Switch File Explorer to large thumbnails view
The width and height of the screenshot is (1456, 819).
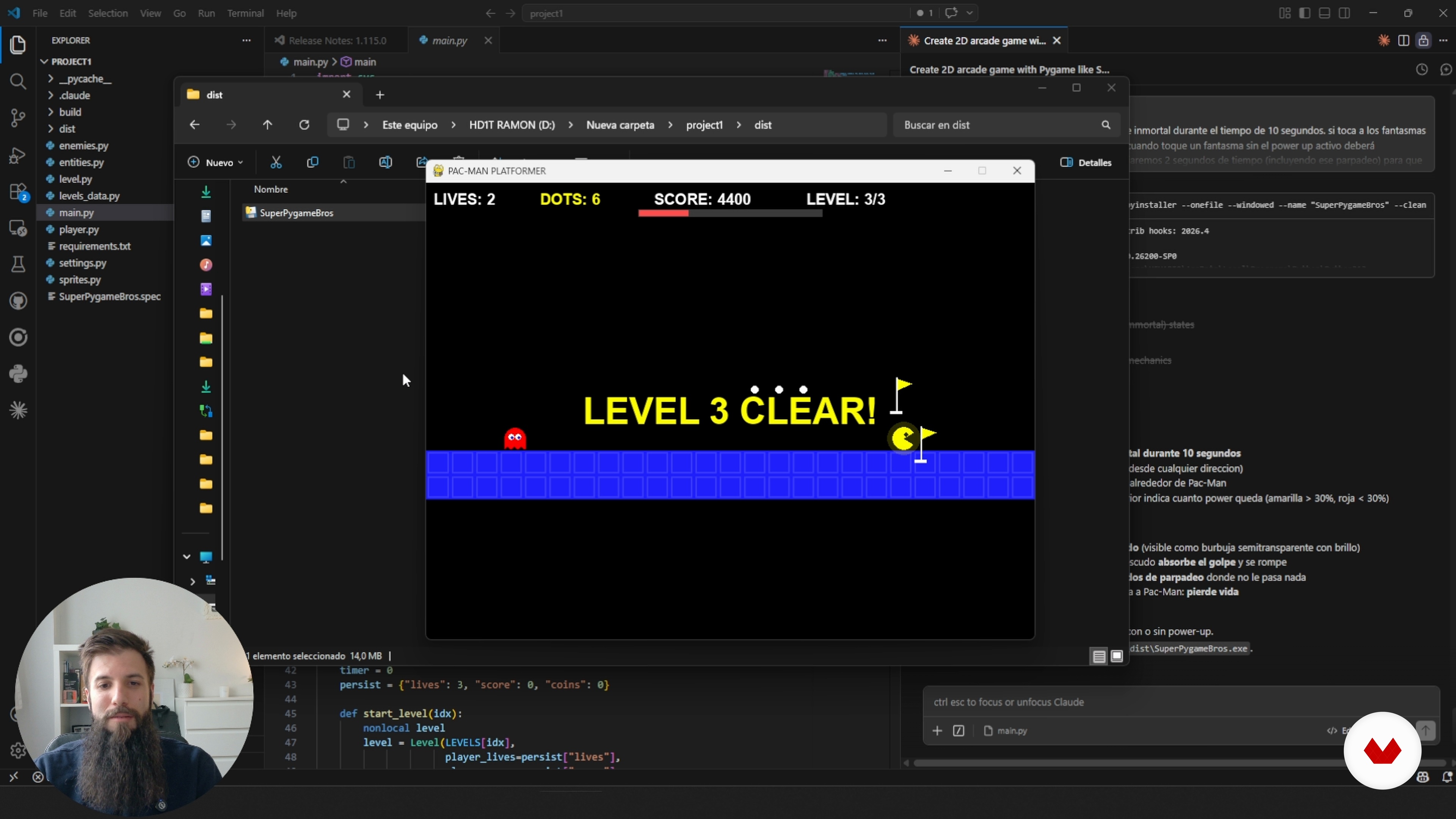[x=1117, y=656]
